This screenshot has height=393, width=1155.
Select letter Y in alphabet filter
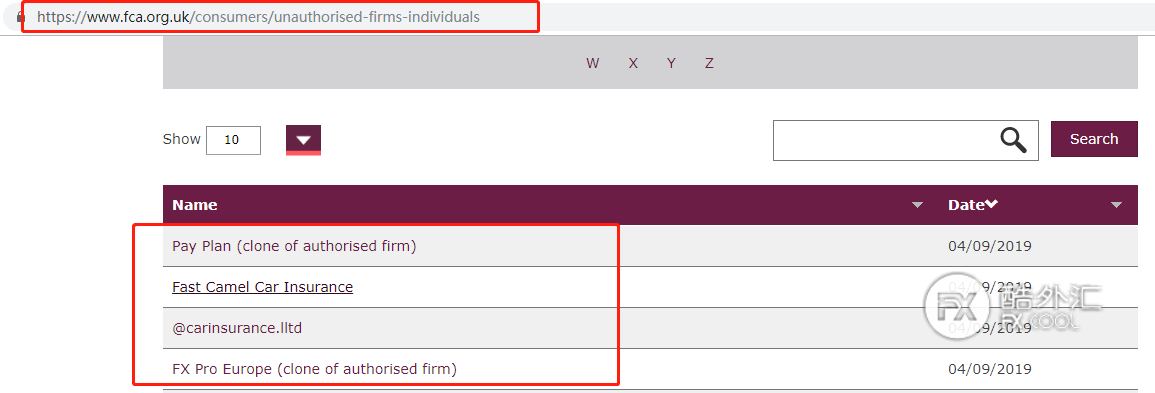(x=671, y=63)
